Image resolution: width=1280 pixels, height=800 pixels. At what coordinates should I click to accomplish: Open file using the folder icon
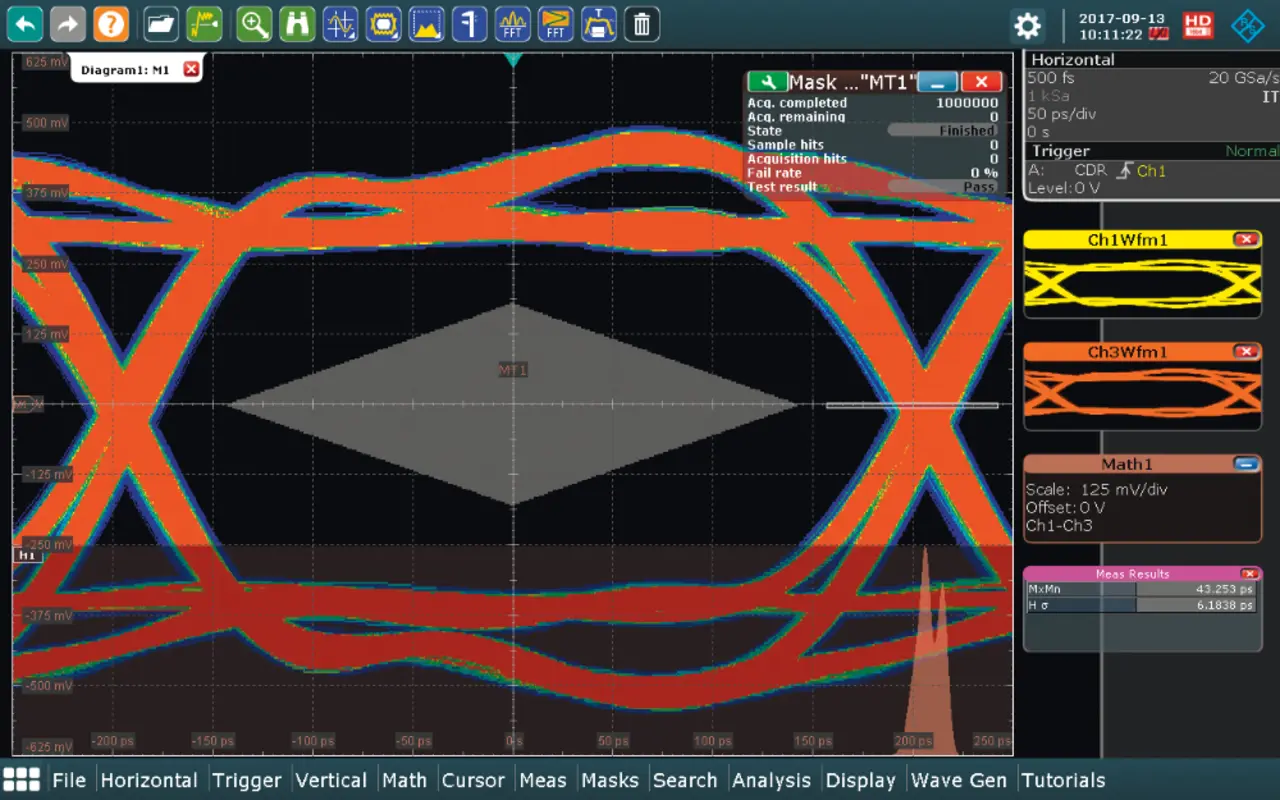(x=161, y=24)
